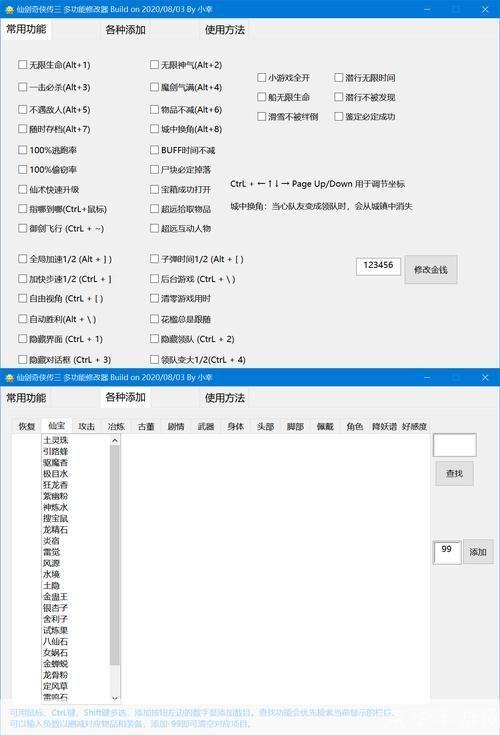Switch to 常用功能 tab in bottom window
Screen dimensions: 500x735
26,398
